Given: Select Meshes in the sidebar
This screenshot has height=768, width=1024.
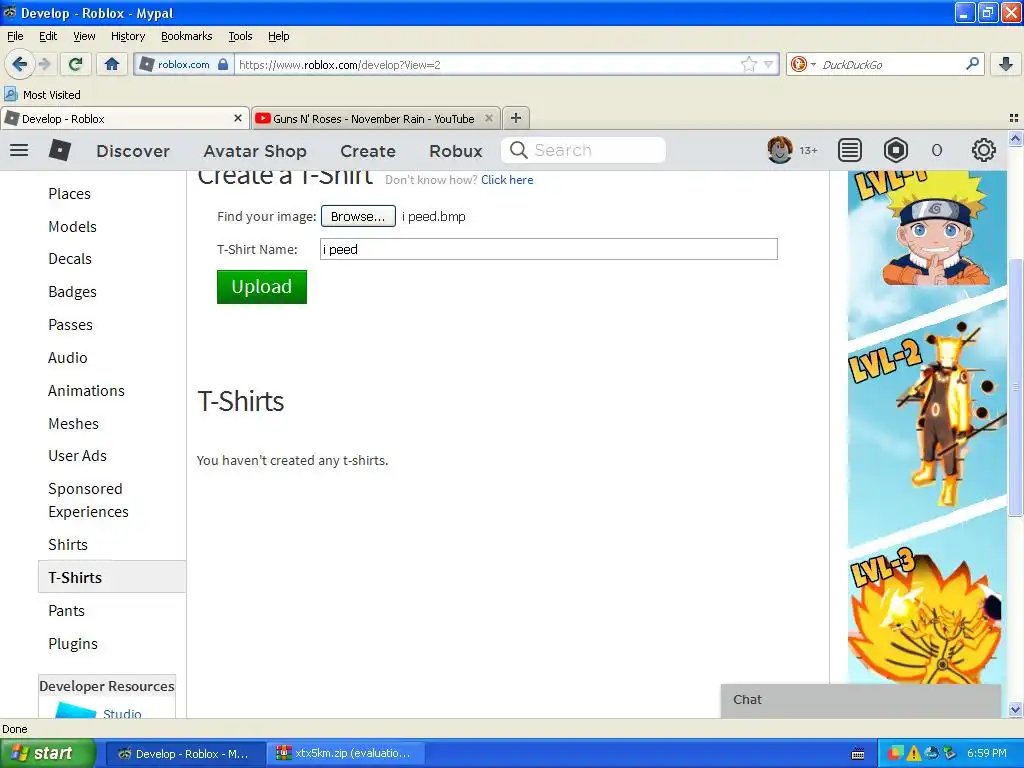Looking at the screenshot, I should tap(73, 423).
